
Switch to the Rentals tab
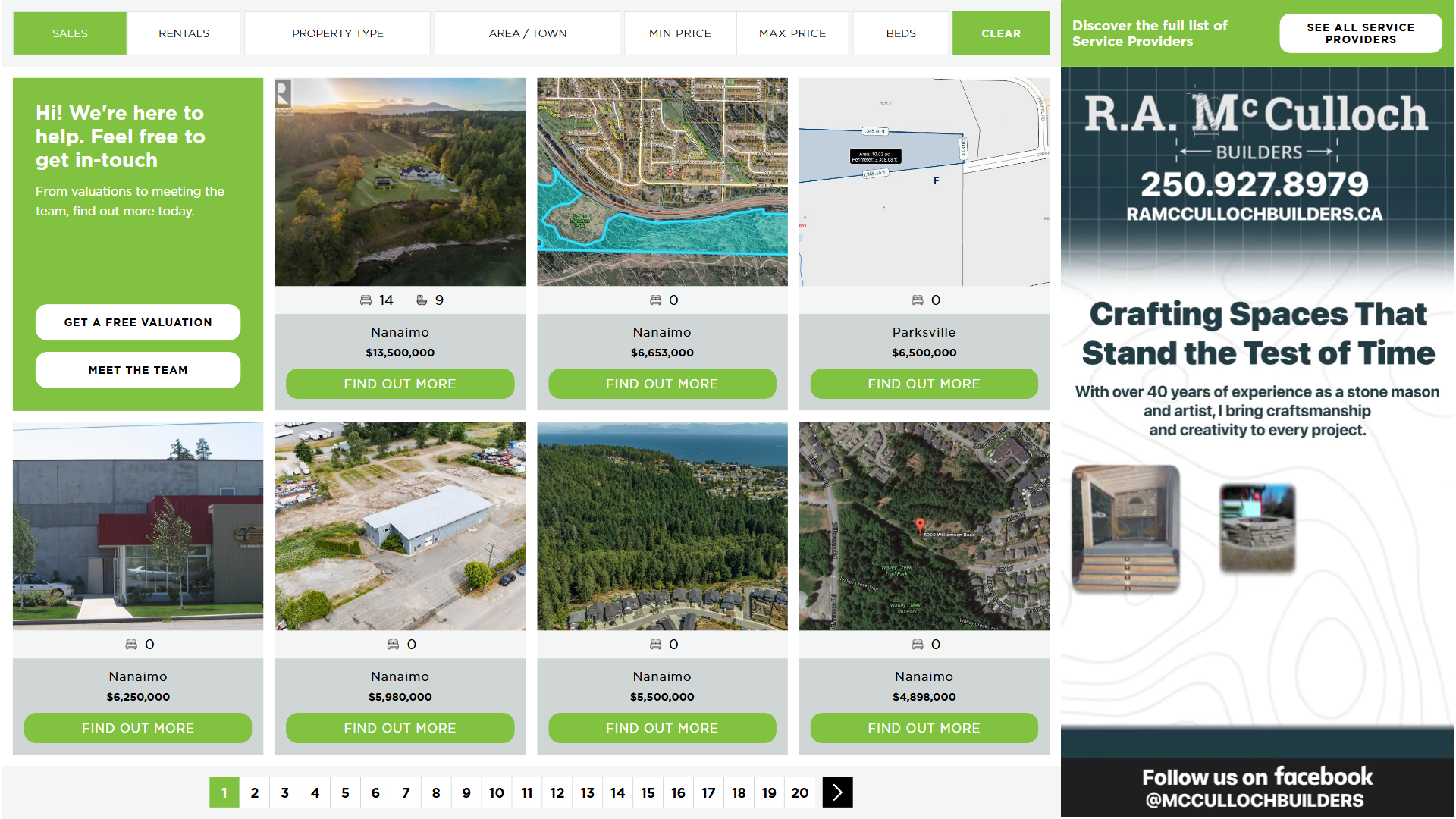(184, 33)
